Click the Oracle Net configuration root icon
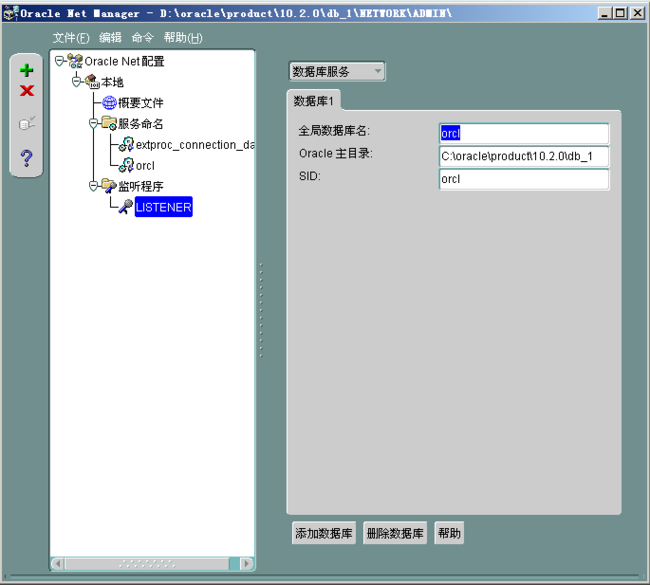The height and width of the screenshot is (585, 650). [75, 61]
